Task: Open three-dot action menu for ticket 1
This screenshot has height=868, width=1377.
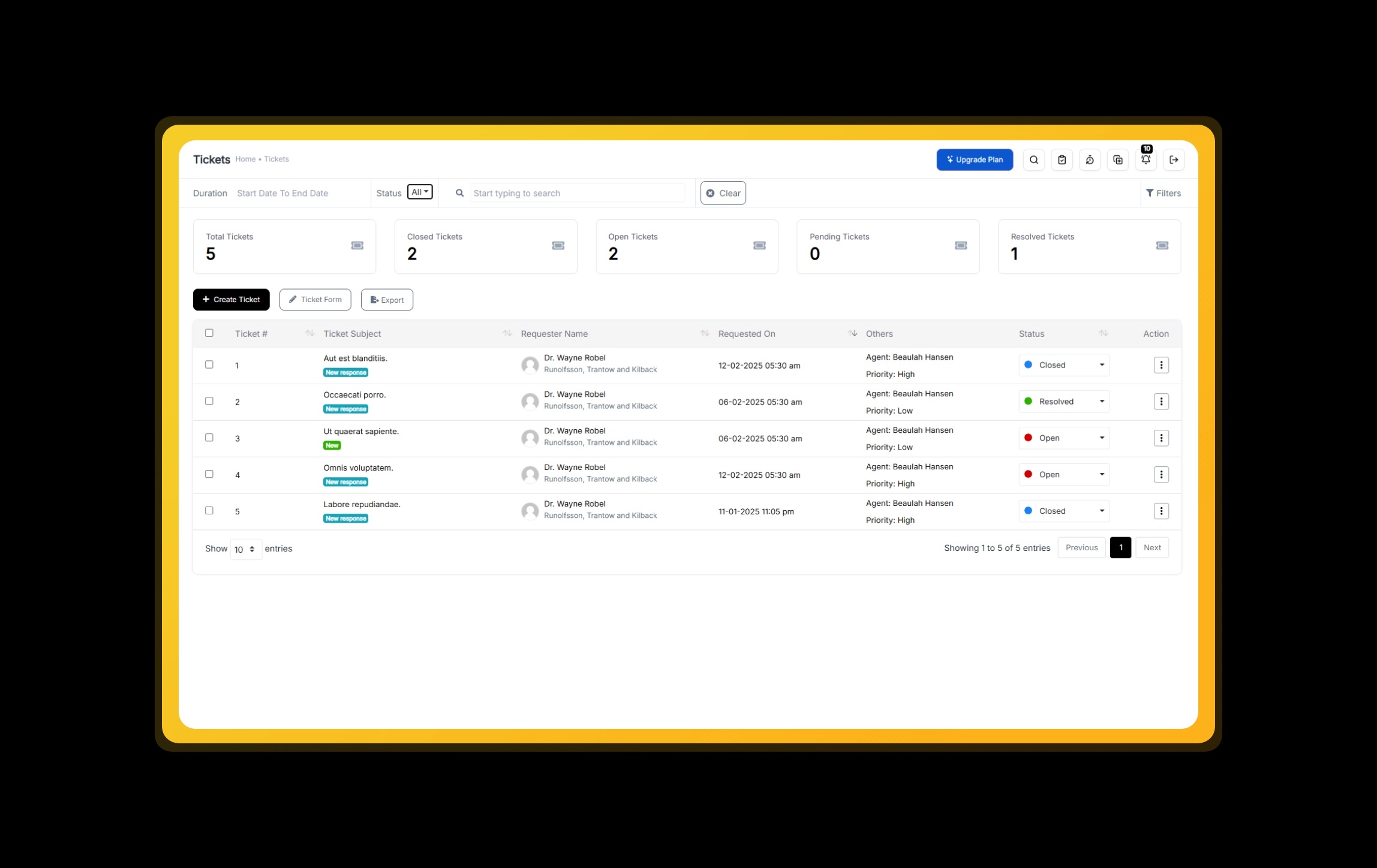Action: coord(1161,365)
